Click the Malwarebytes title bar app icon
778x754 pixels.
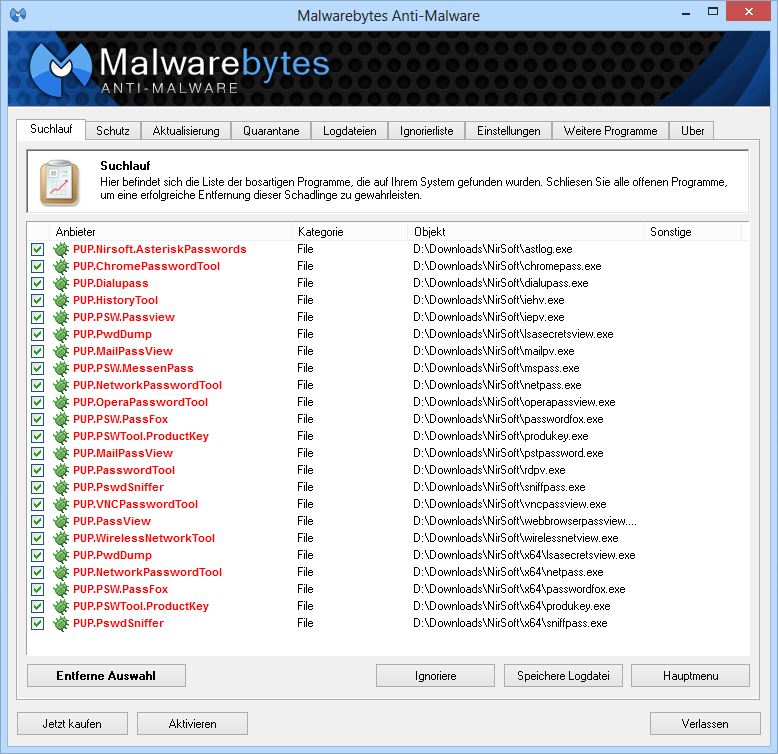click(x=18, y=15)
